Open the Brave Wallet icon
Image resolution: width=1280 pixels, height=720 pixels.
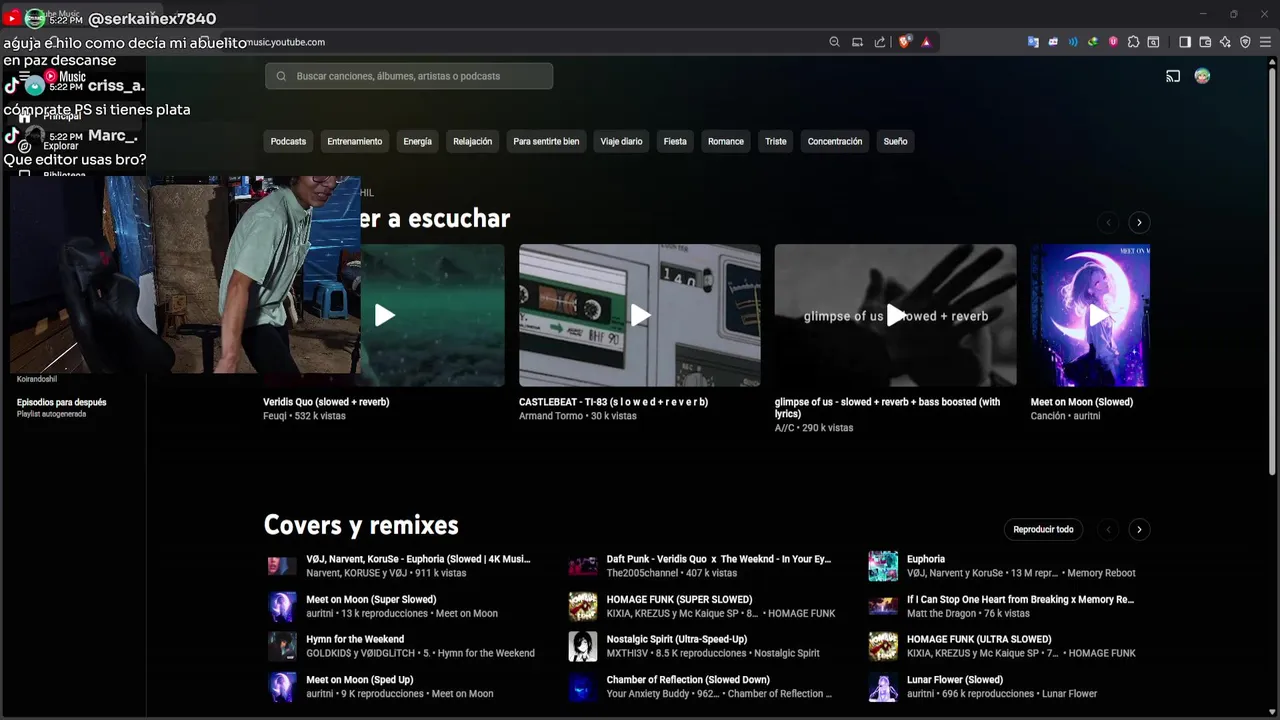click(1205, 42)
